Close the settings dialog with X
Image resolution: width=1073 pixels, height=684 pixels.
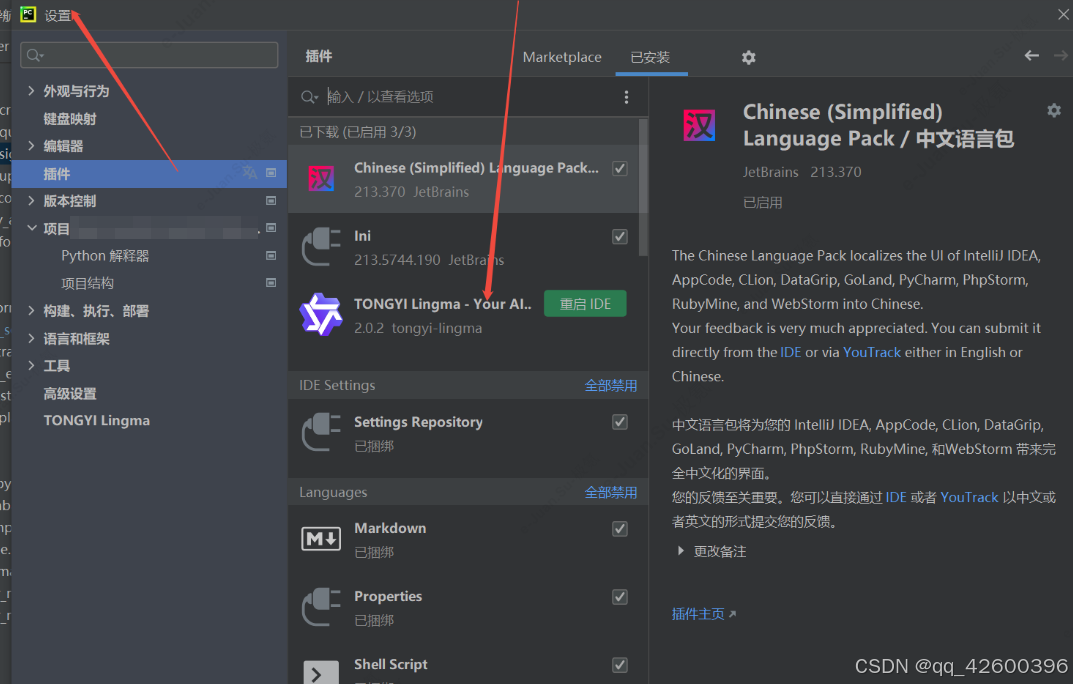point(1063,14)
